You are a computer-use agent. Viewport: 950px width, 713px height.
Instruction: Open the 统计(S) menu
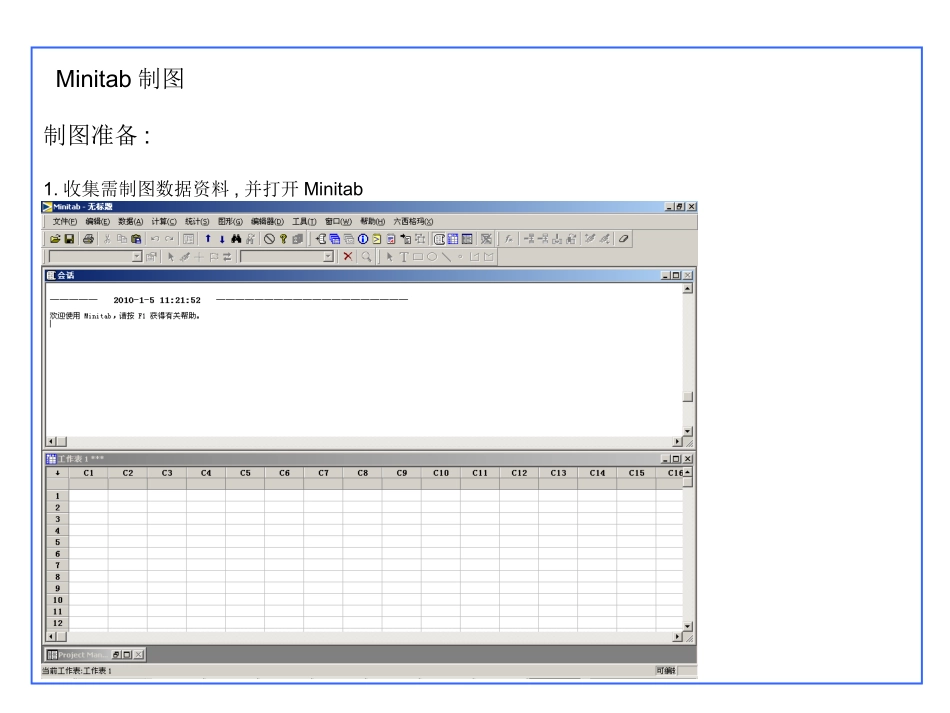(196, 222)
